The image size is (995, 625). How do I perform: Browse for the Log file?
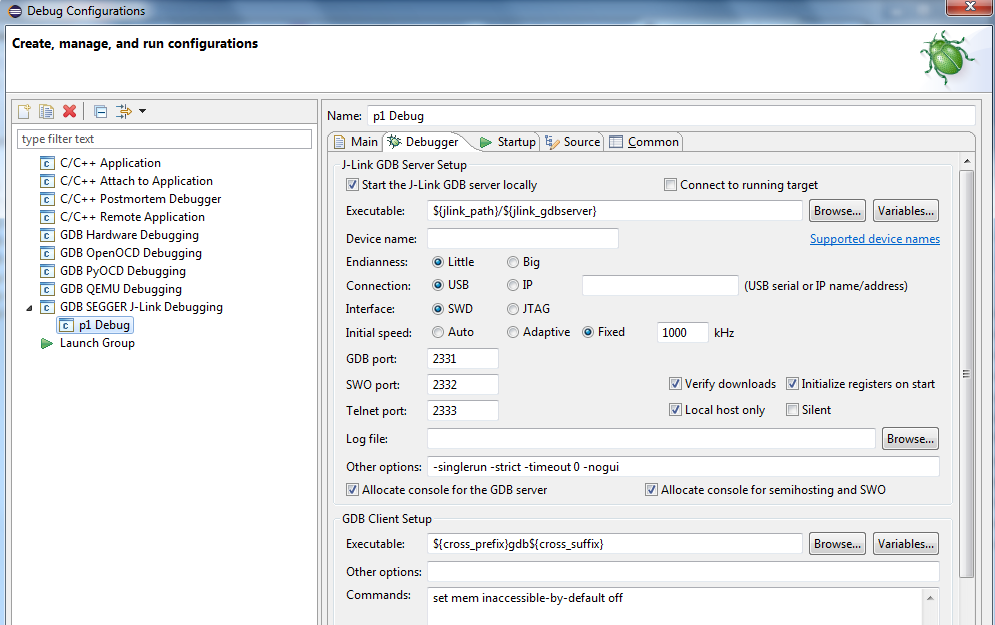pos(910,438)
